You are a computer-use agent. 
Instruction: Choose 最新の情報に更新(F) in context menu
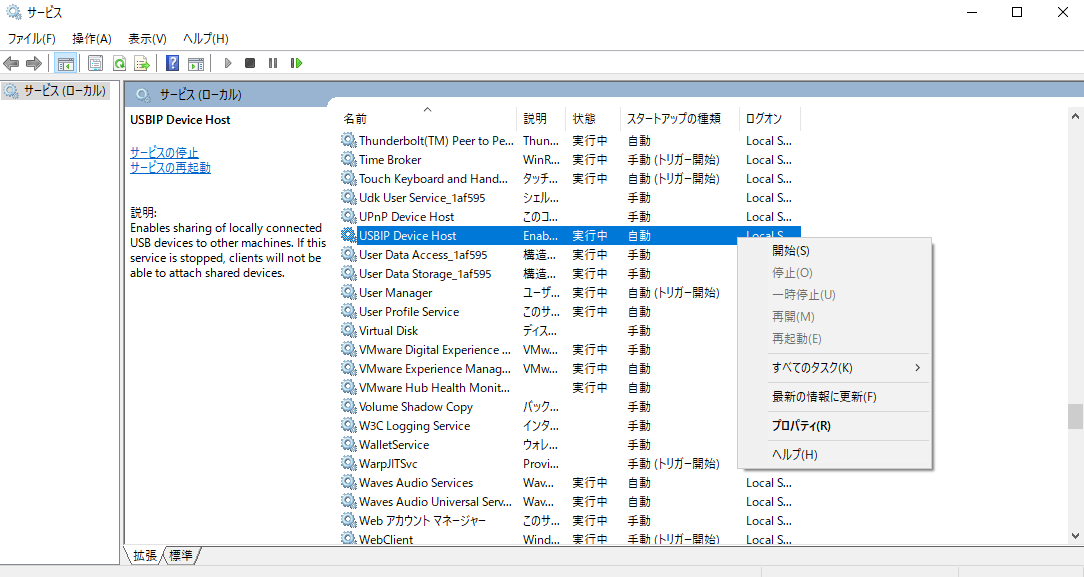pyautogui.click(x=834, y=397)
